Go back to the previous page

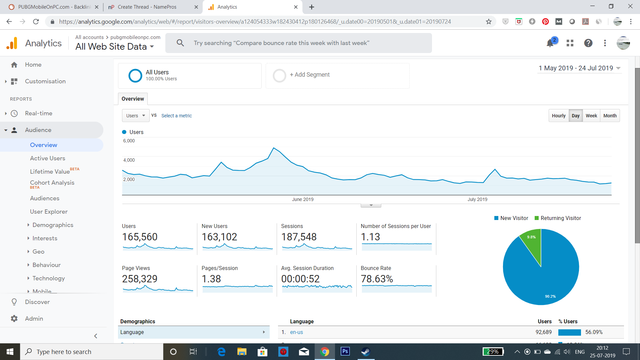pos(9,22)
